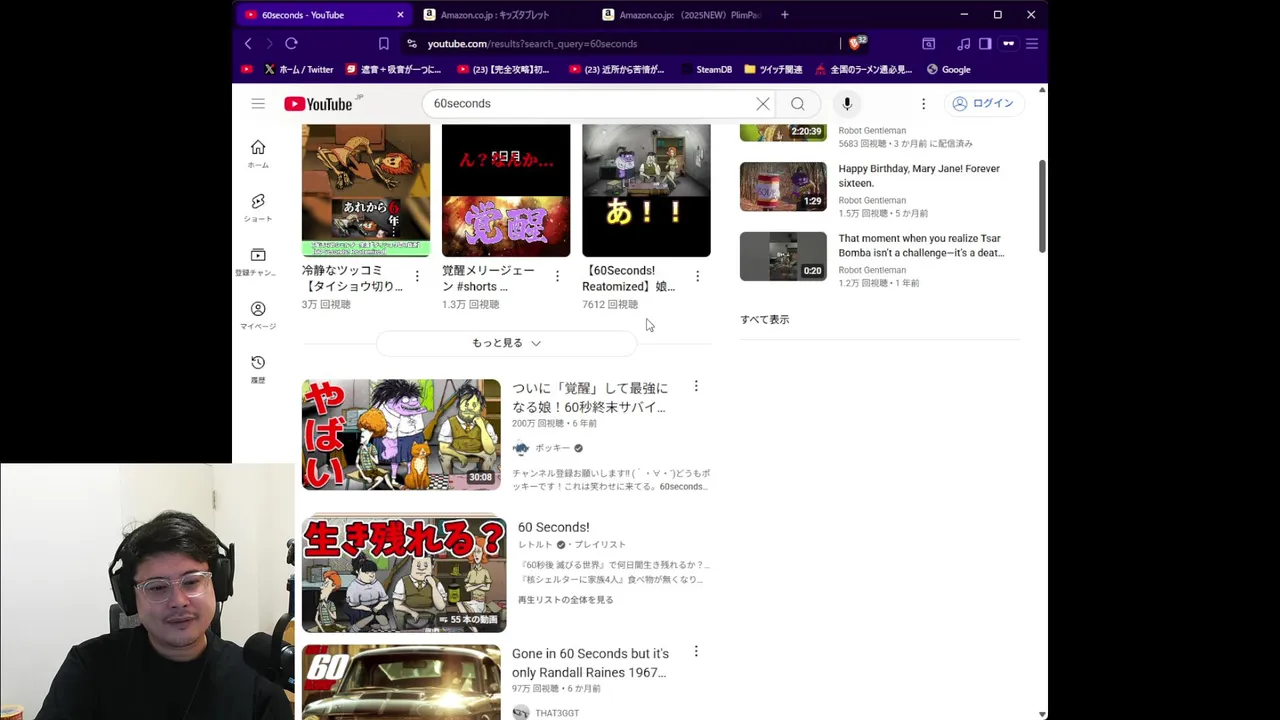Bookmark this page with the bookmark icon
This screenshot has width=1280, height=720.
click(x=383, y=43)
